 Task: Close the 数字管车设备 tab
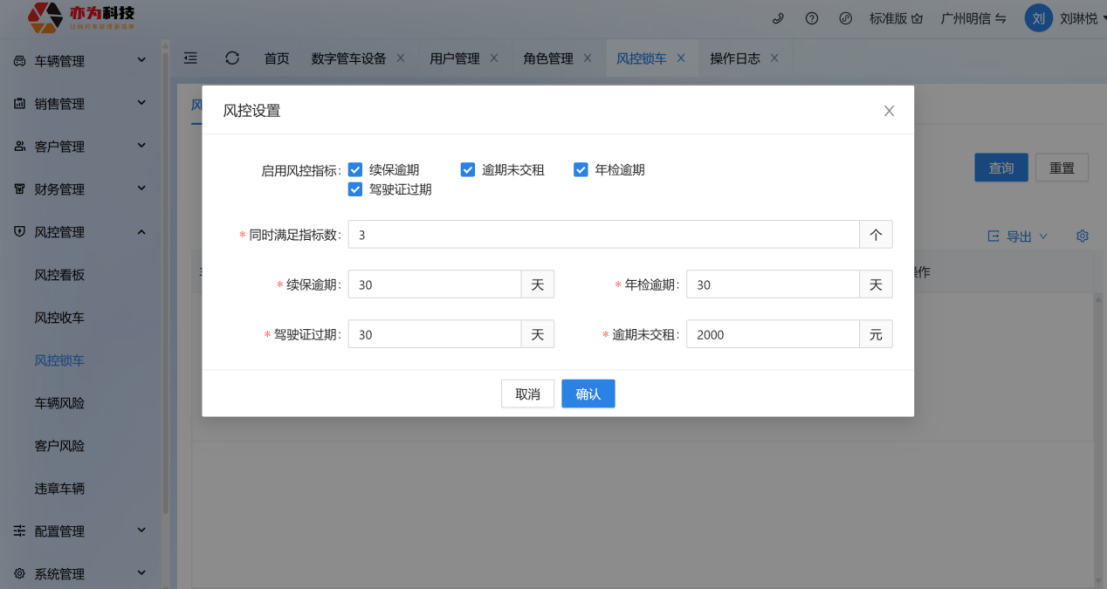(x=401, y=58)
